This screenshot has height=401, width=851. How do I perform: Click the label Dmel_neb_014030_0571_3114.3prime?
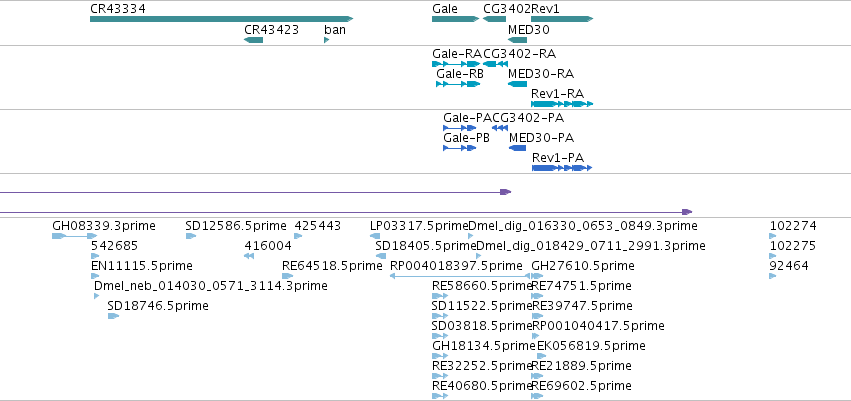coord(211,286)
